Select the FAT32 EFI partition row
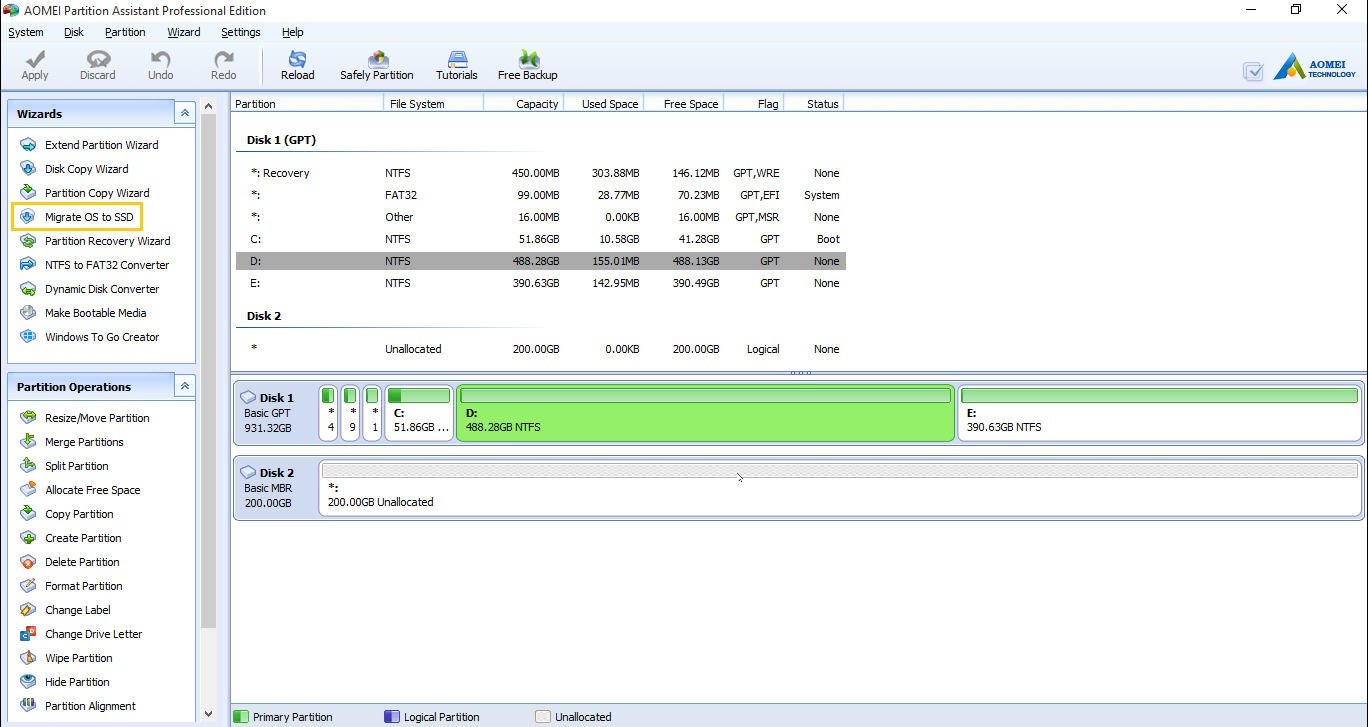Image resolution: width=1368 pixels, height=727 pixels. [541, 195]
